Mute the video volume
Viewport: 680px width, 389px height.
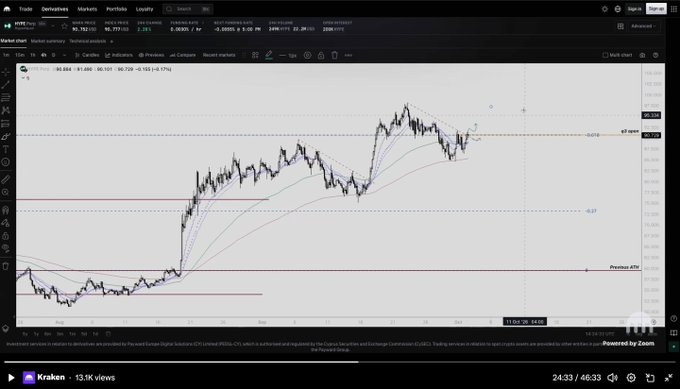point(612,378)
